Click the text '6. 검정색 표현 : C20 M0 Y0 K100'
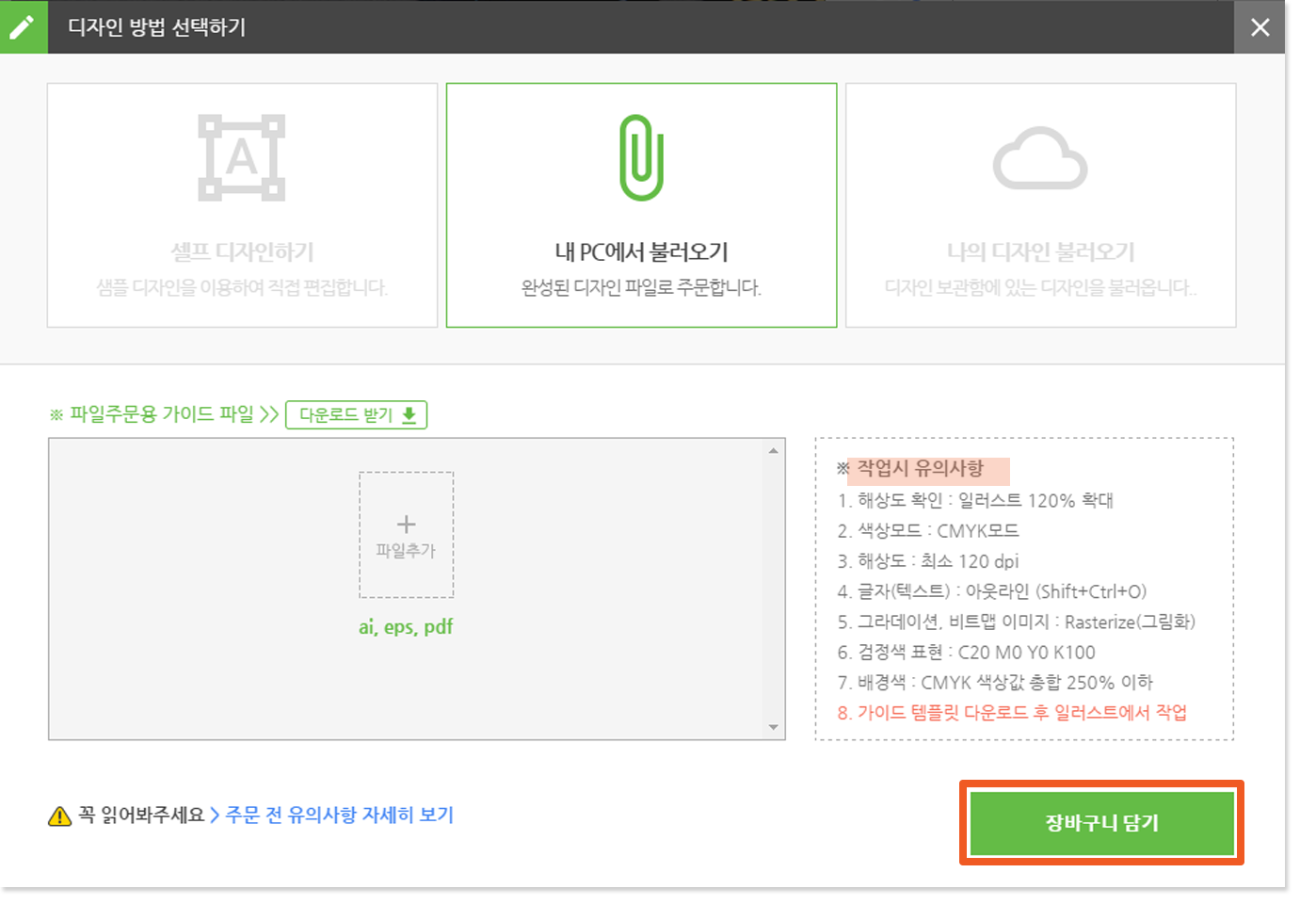 point(967,652)
